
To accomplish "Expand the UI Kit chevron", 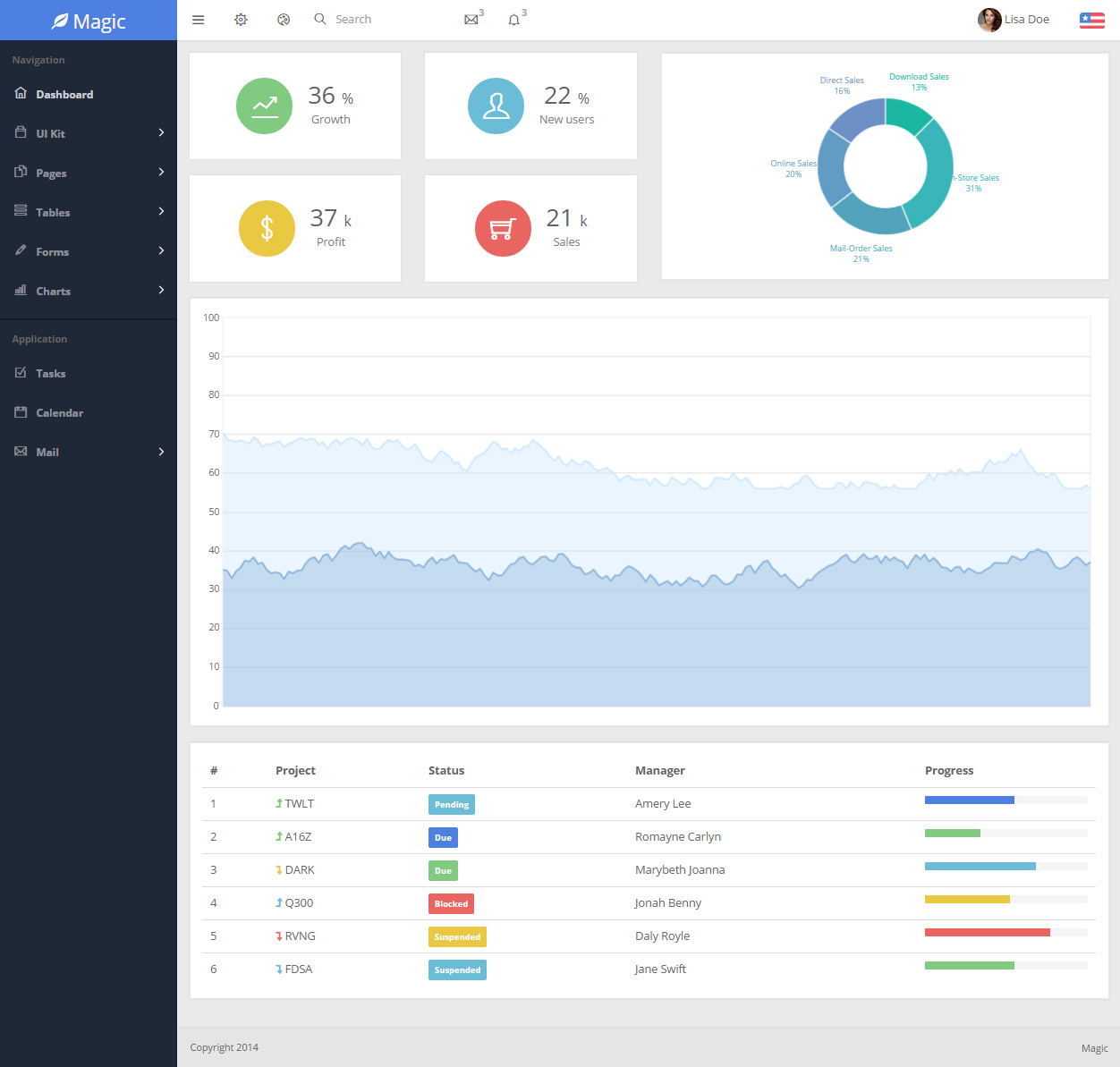I will [x=161, y=132].
